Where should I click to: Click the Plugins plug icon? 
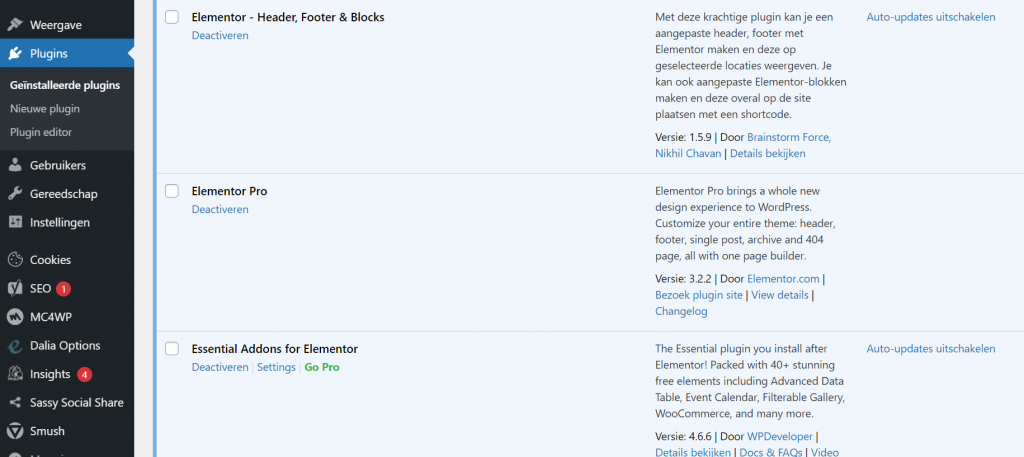coord(15,54)
